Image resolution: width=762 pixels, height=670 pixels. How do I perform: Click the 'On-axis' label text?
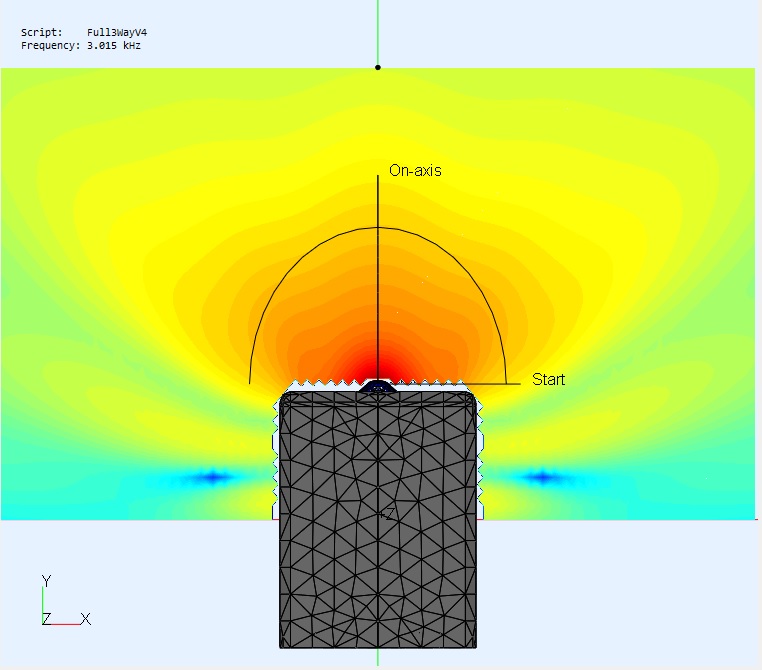pos(415,171)
